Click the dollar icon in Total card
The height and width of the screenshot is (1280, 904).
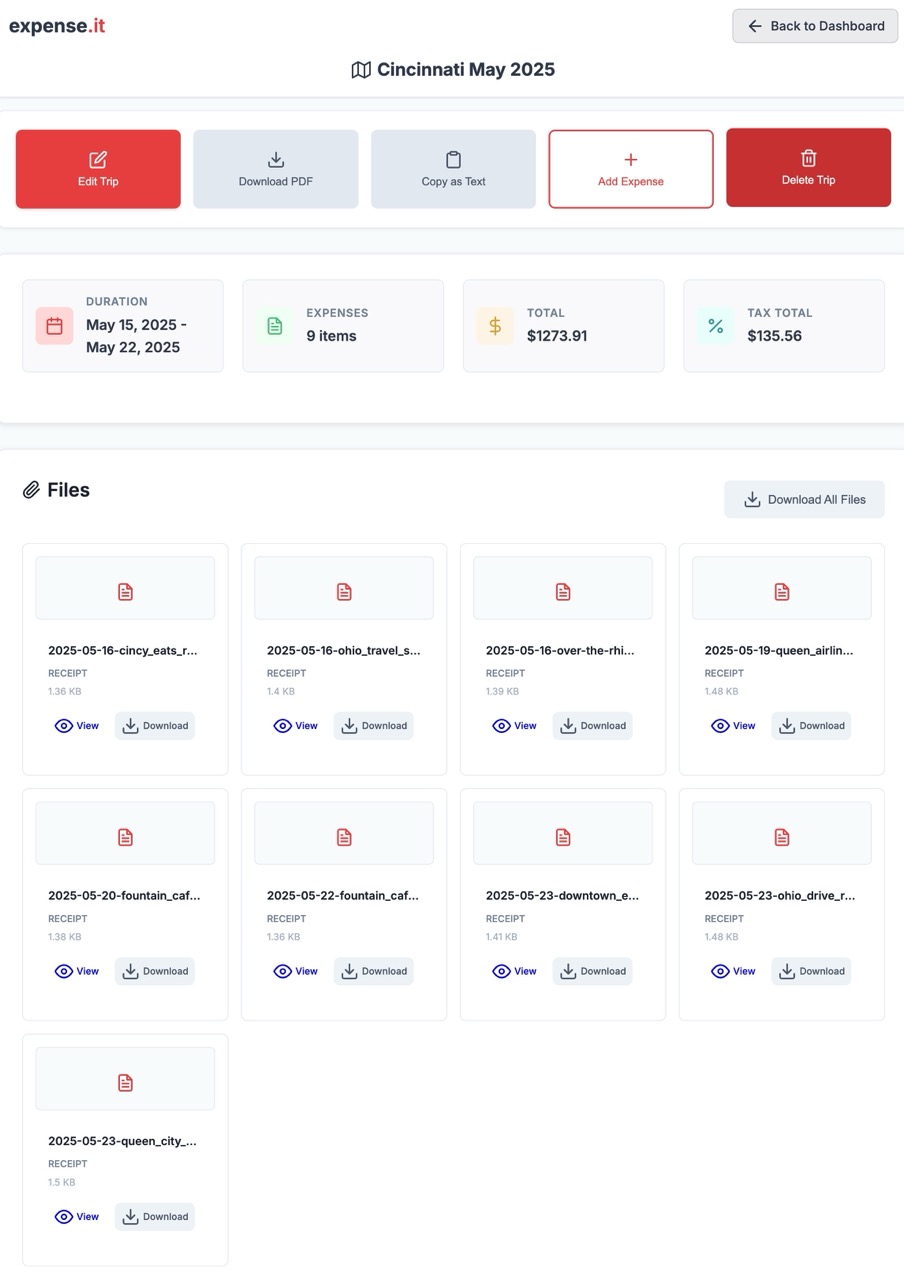click(x=495, y=326)
